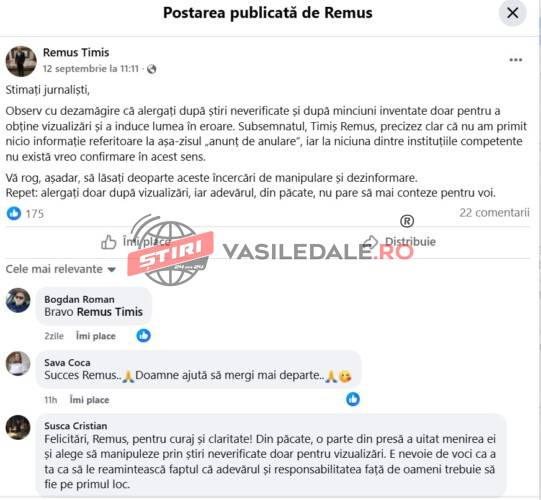Viewport: 541px width, 500px height.
Task: Click the thumbs-up Îmi place icon
Action: [x=109, y=242]
